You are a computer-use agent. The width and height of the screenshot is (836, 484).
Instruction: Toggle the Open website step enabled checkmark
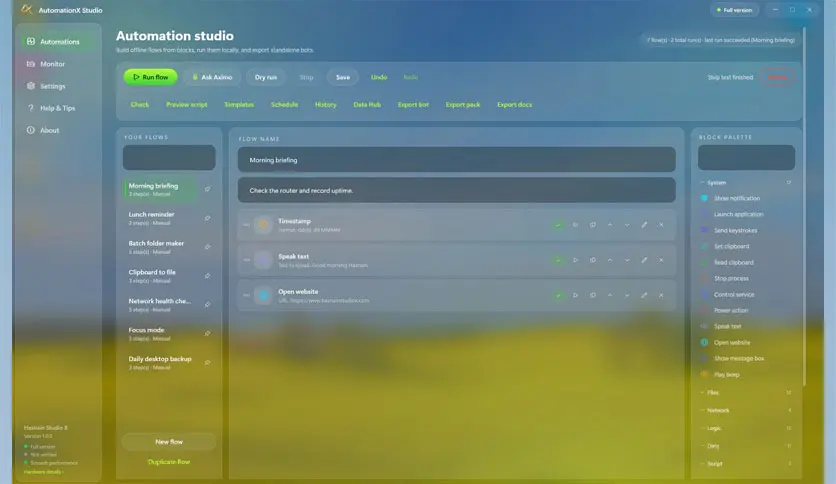point(558,295)
